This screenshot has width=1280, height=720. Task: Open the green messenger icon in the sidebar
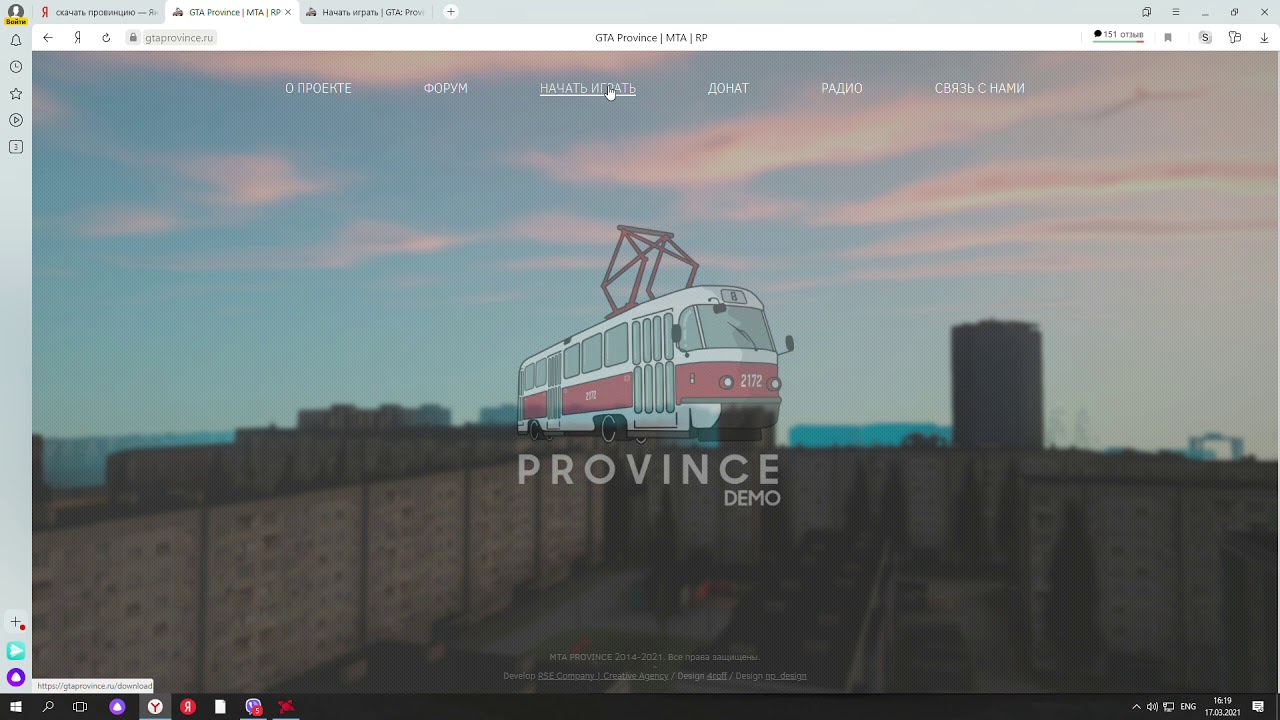[x=16, y=651]
